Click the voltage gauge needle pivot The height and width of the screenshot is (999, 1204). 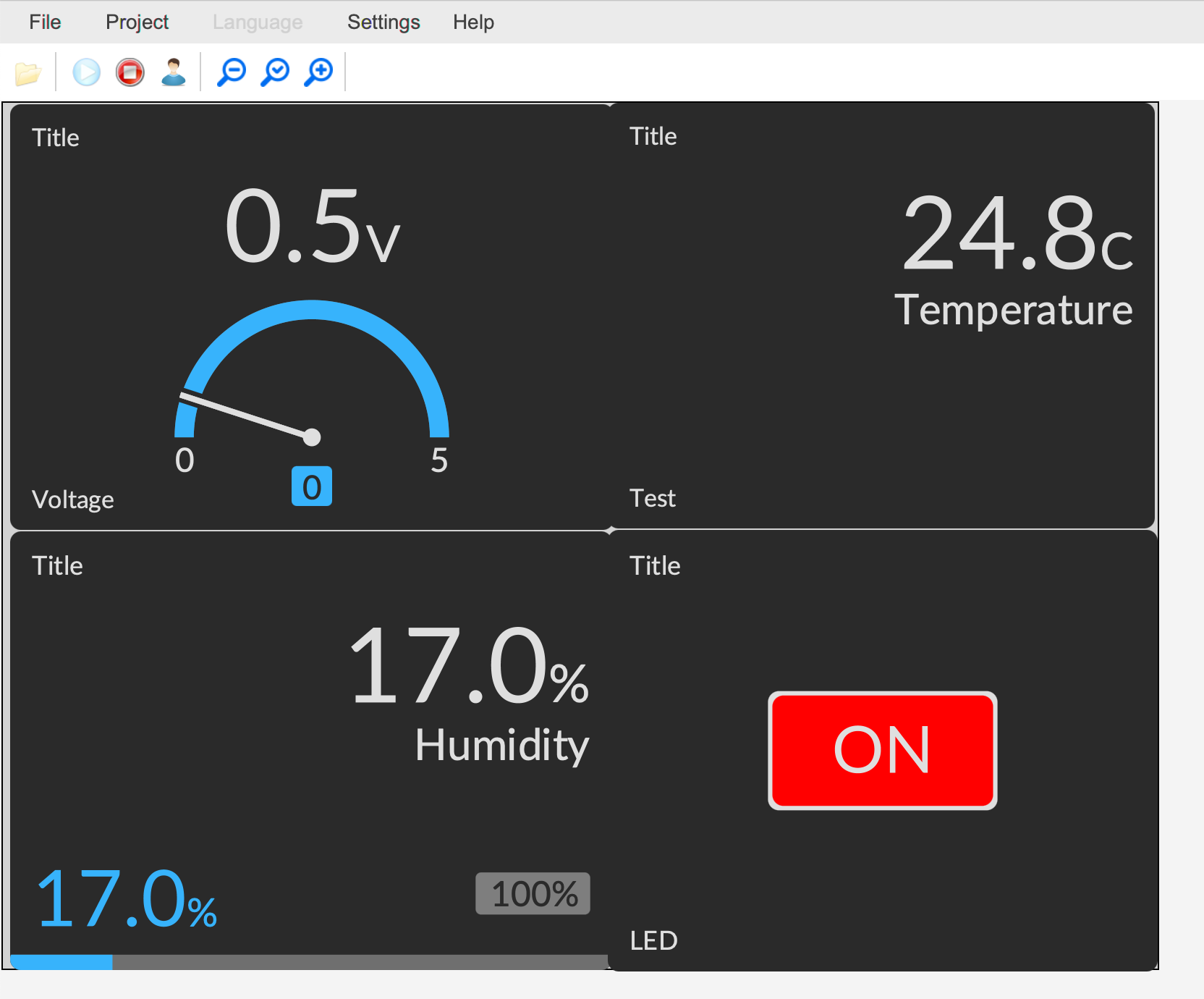pyautogui.click(x=312, y=437)
